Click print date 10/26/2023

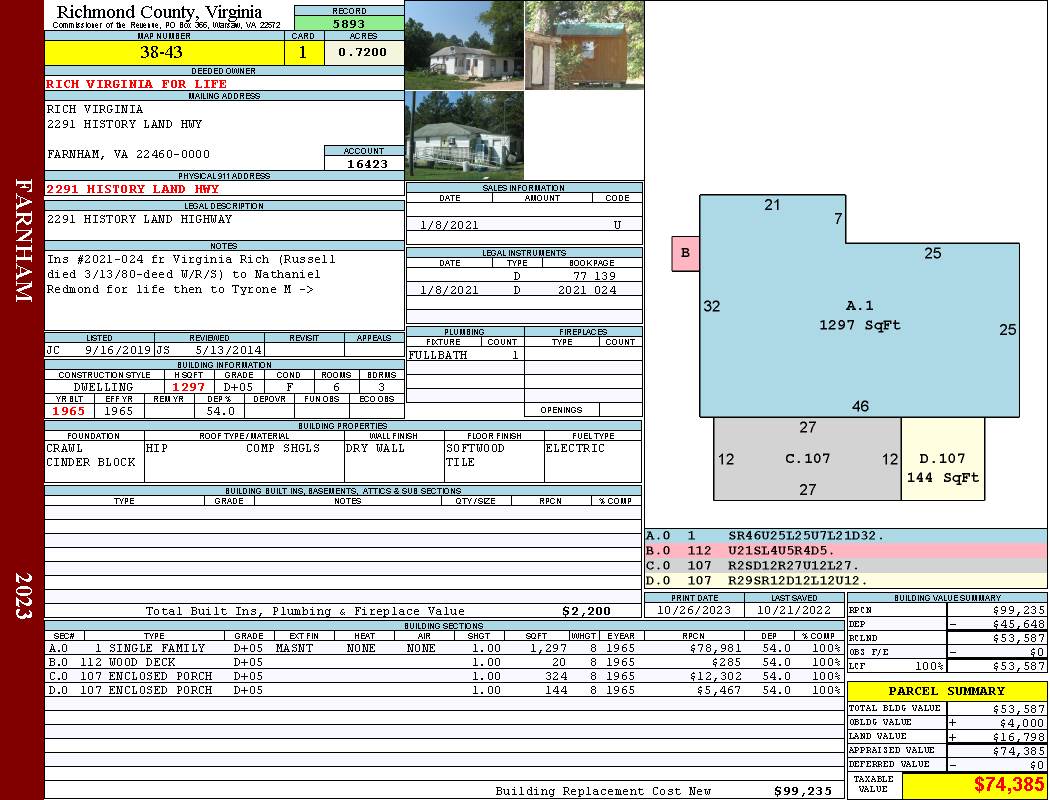pos(694,610)
